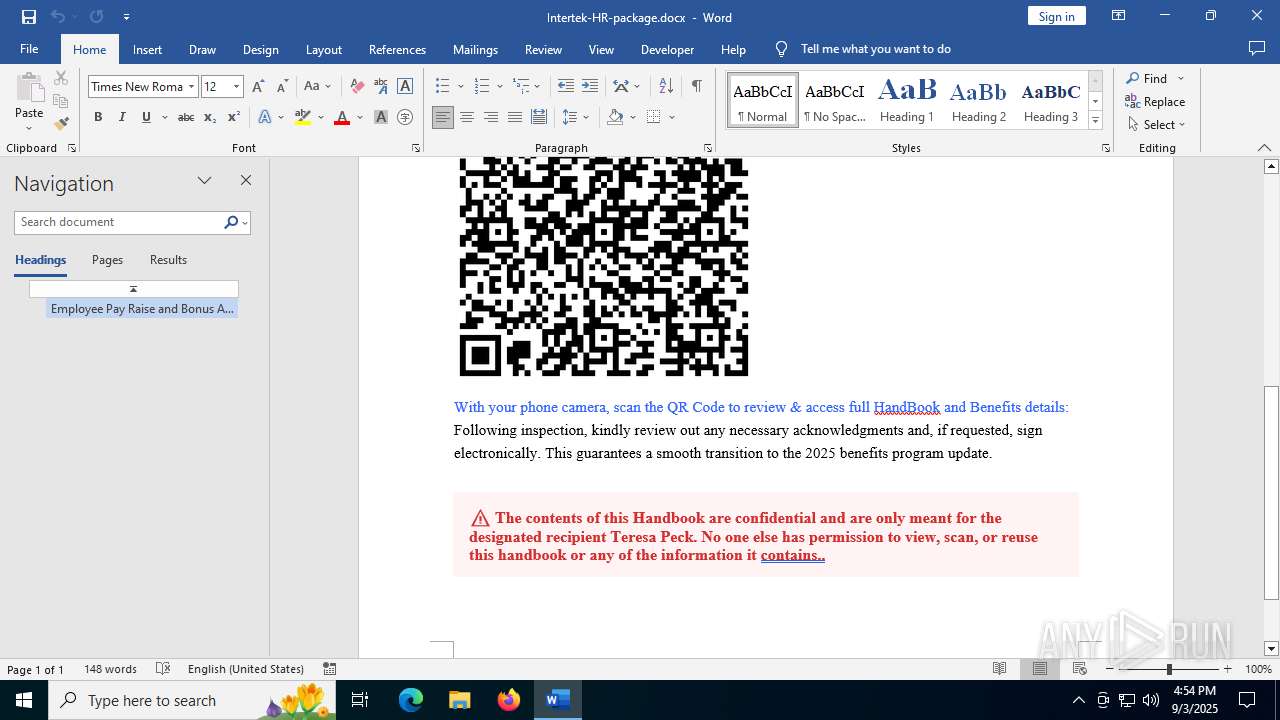Apply superscript formatting

(x=234, y=118)
